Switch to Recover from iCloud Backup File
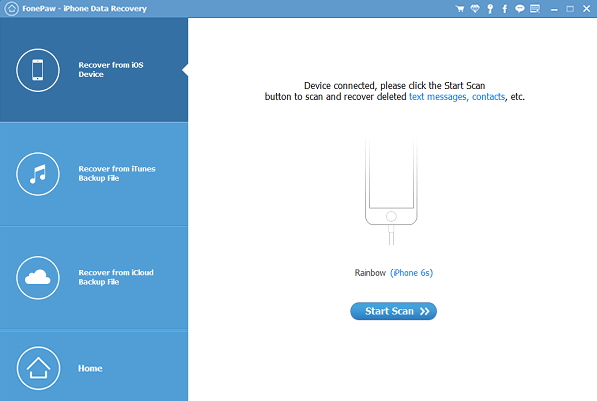Viewport: 597px width, 401px height. (94, 278)
